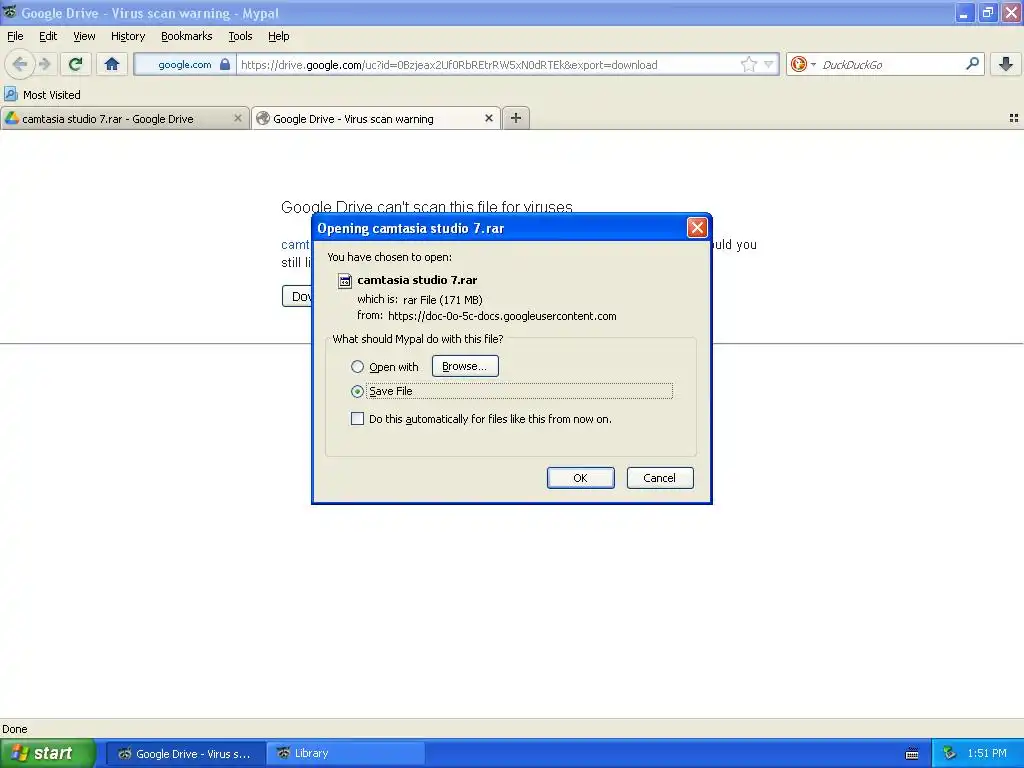
Task: Switch to the Library taskbar window
Action: (x=346, y=754)
